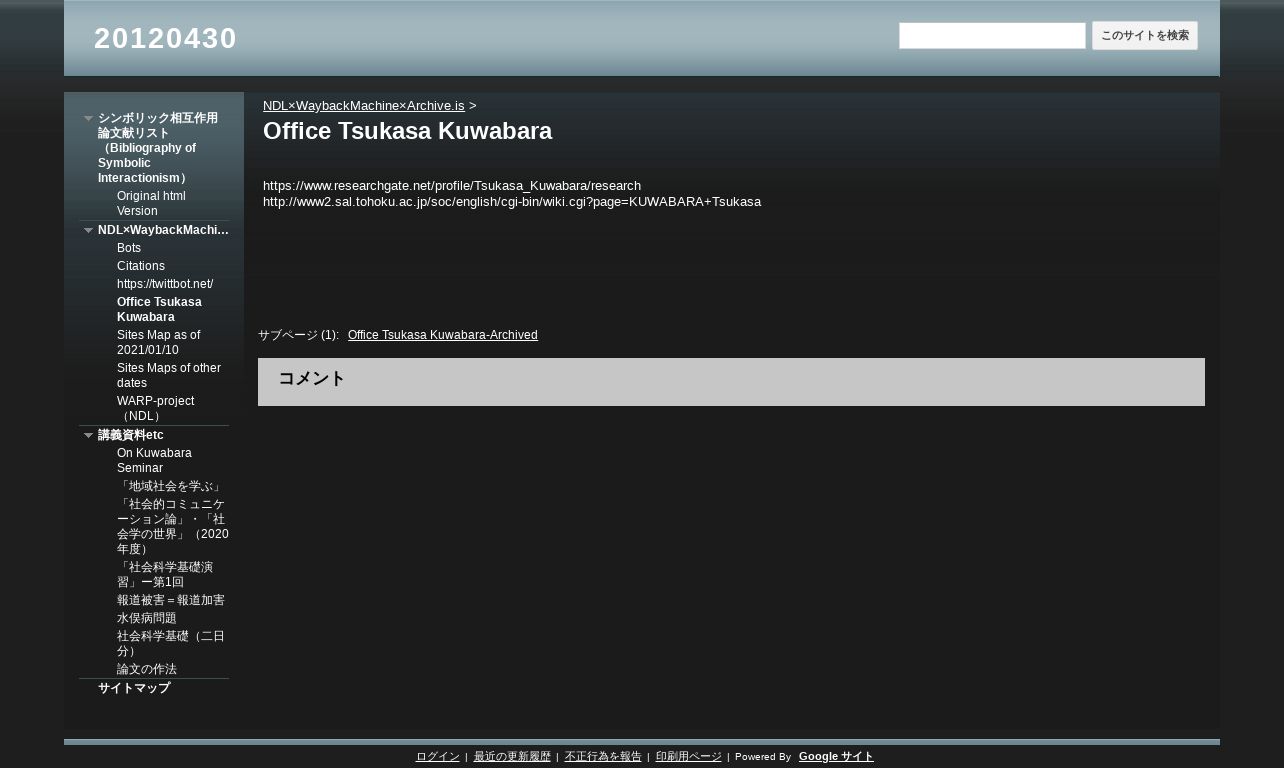Open the NDL×WaybackMachine×Archive.is breadcrumb link
Screen dimensions: 1284x768
363,105
